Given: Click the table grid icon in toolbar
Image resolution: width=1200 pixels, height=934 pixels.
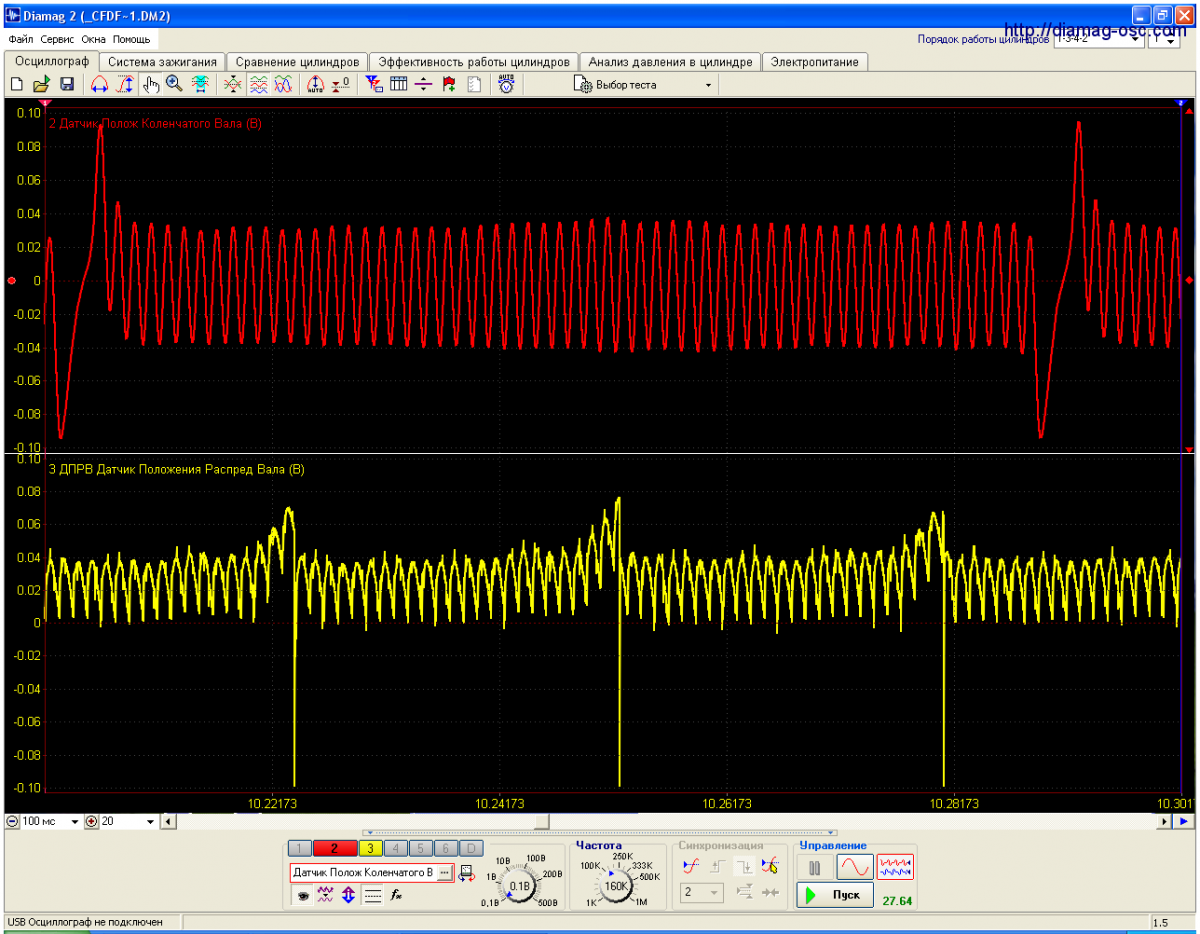Looking at the screenshot, I should coord(399,85).
